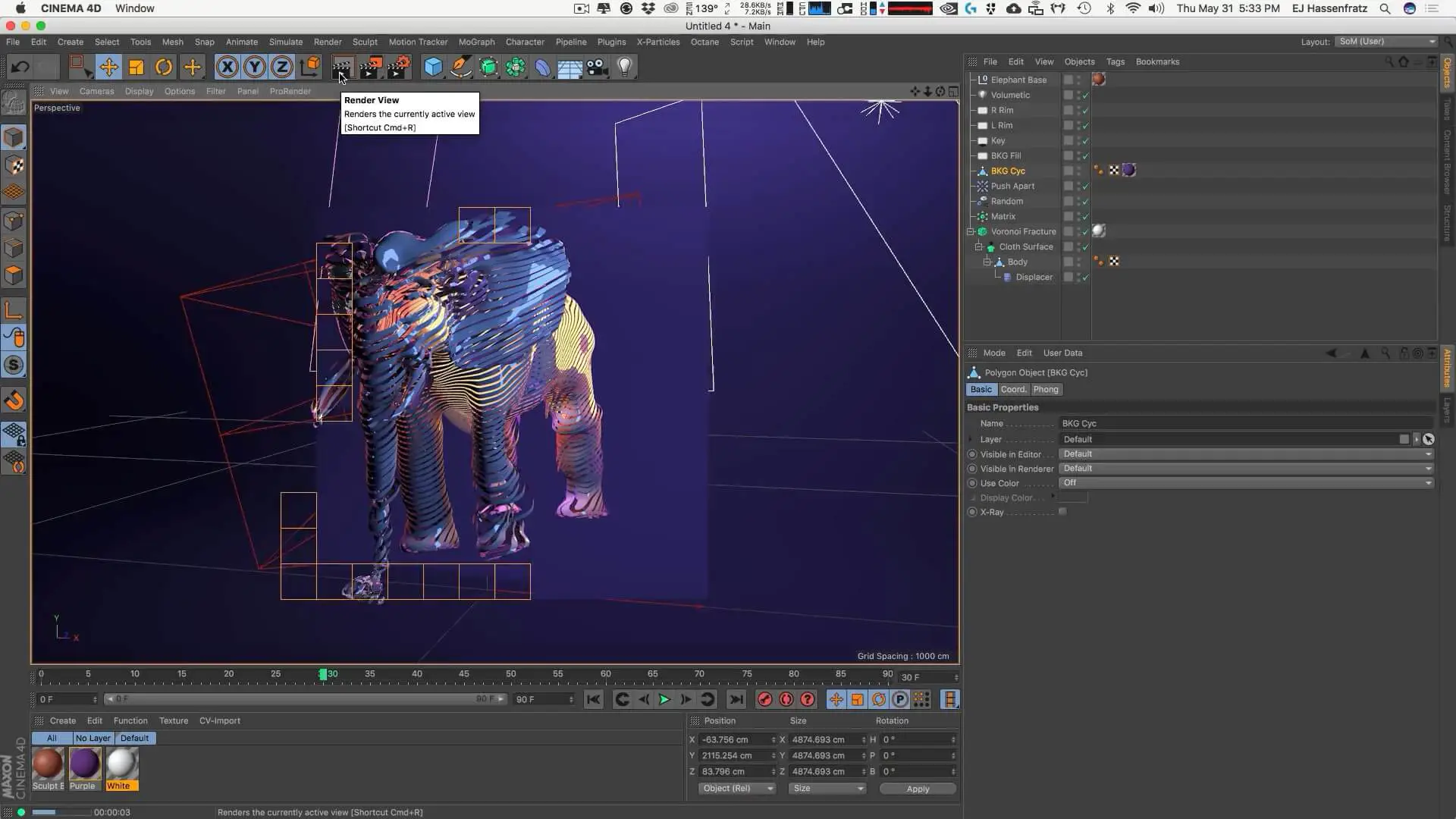This screenshot has height=819, width=1456.
Task: Open the X-Particles menu
Action: pyautogui.click(x=658, y=42)
